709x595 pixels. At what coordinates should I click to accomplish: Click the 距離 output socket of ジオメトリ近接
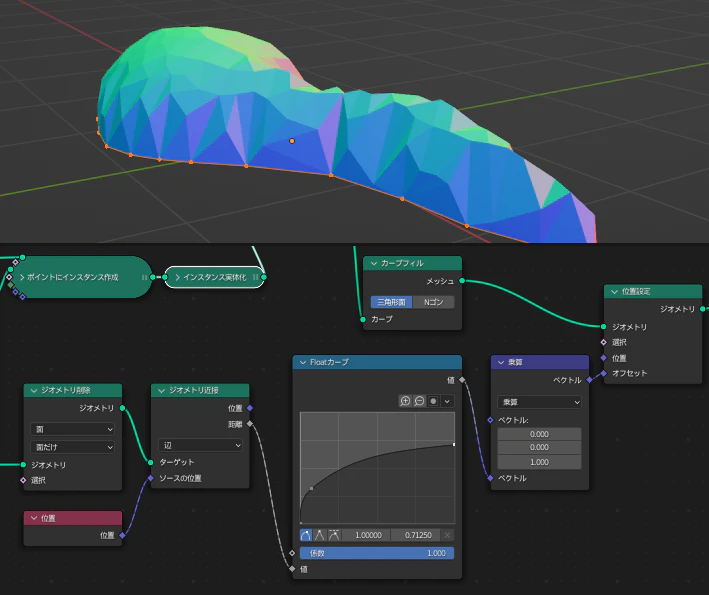(250, 424)
